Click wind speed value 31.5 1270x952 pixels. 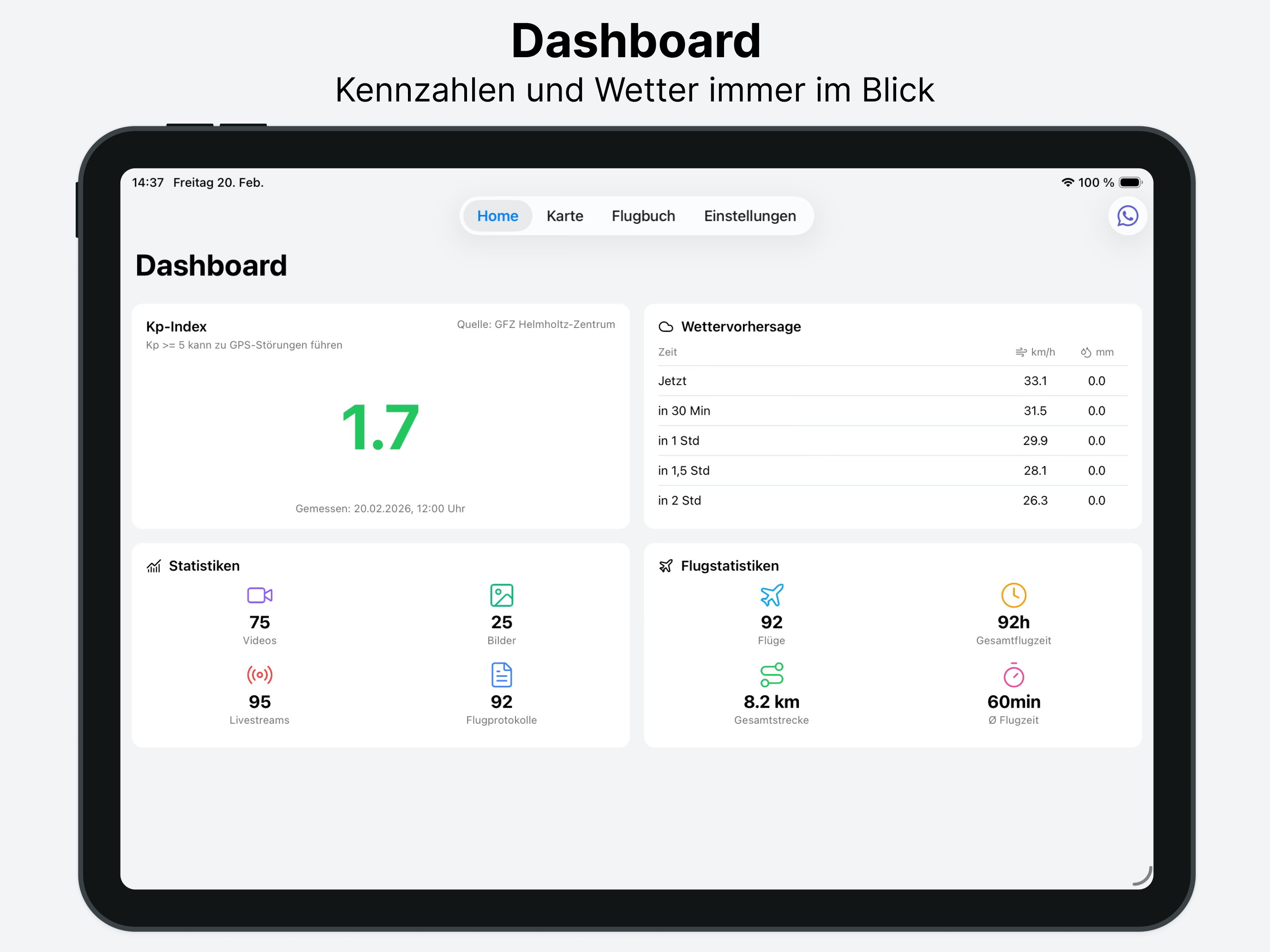tap(1035, 411)
